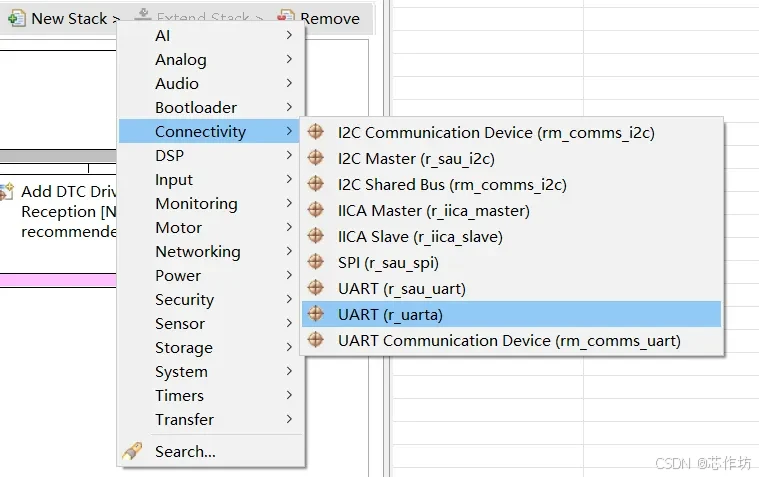Expand the Networking submenu arrow
The image size is (759, 477).
(289, 251)
